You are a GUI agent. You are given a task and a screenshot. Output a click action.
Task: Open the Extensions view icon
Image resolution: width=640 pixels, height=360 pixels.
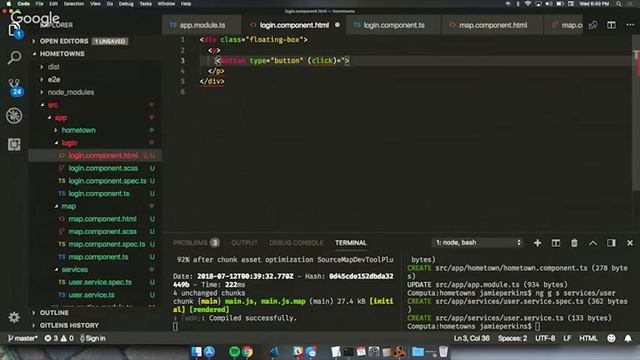[14, 144]
